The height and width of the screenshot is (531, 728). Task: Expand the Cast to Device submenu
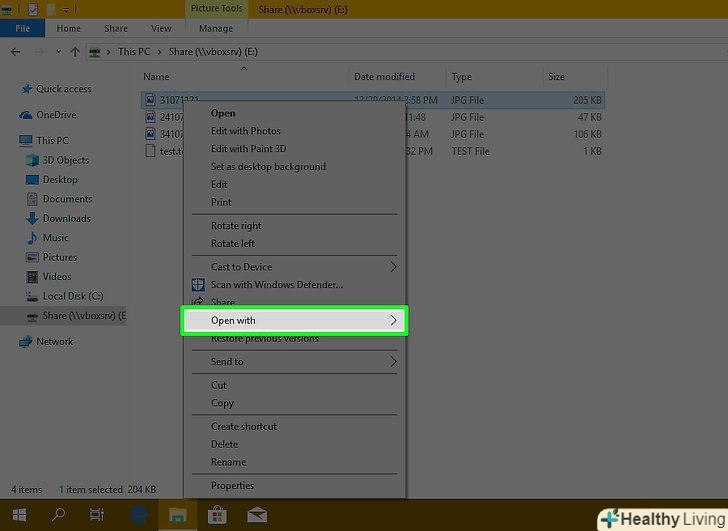click(x=393, y=267)
